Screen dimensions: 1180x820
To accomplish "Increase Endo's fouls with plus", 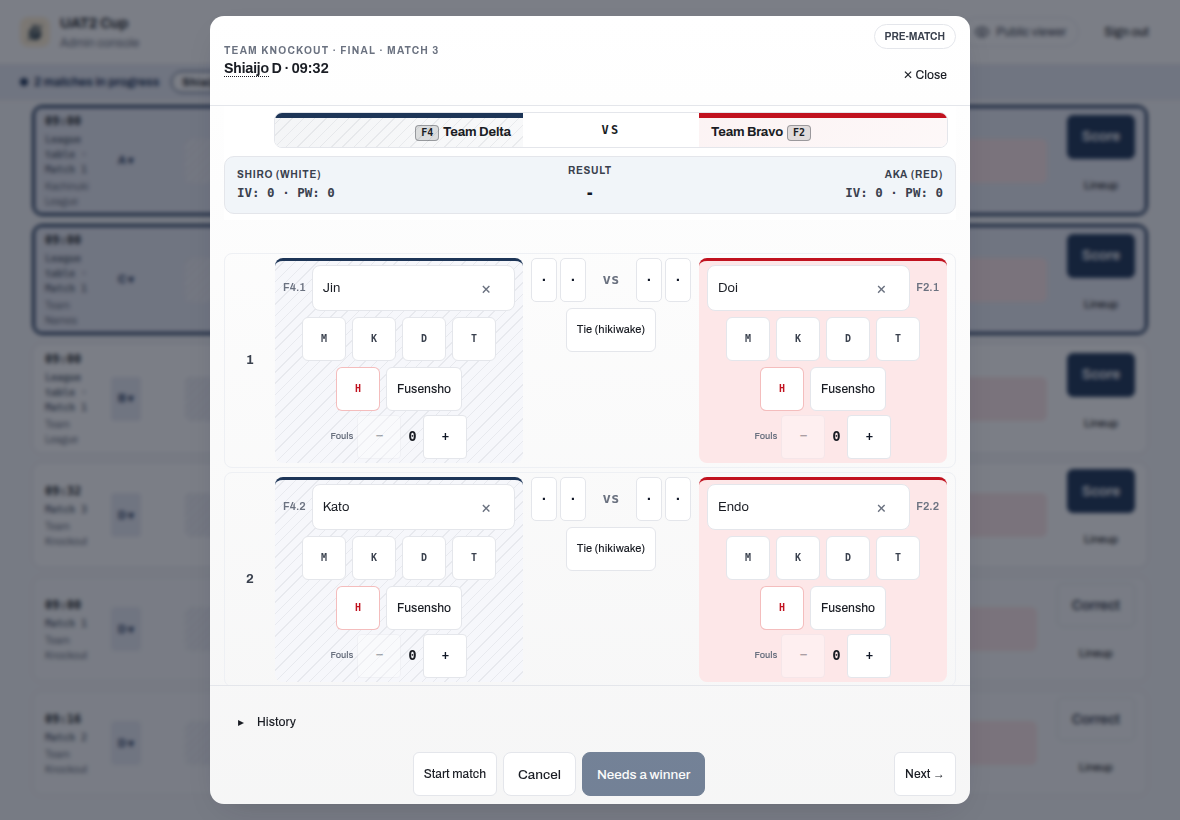I will [869, 655].
